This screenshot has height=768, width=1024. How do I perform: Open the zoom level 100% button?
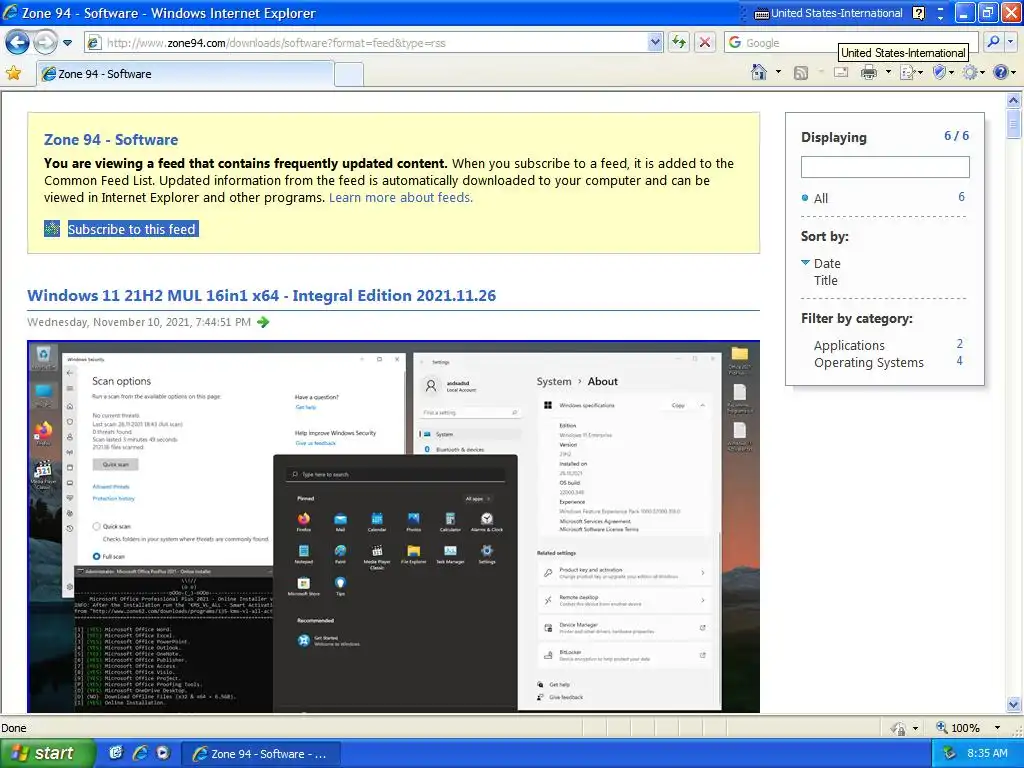(x=958, y=728)
